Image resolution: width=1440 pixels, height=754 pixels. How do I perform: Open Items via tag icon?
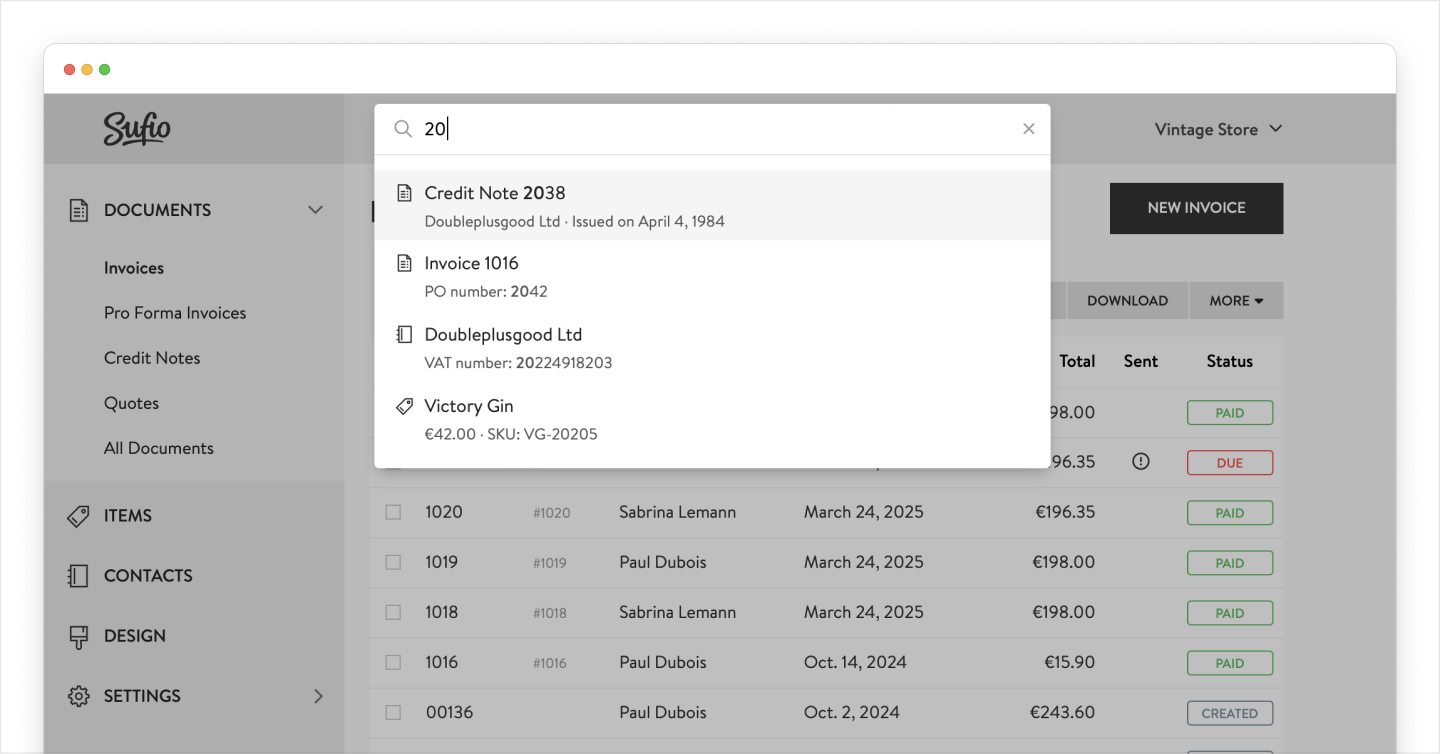[78, 516]
